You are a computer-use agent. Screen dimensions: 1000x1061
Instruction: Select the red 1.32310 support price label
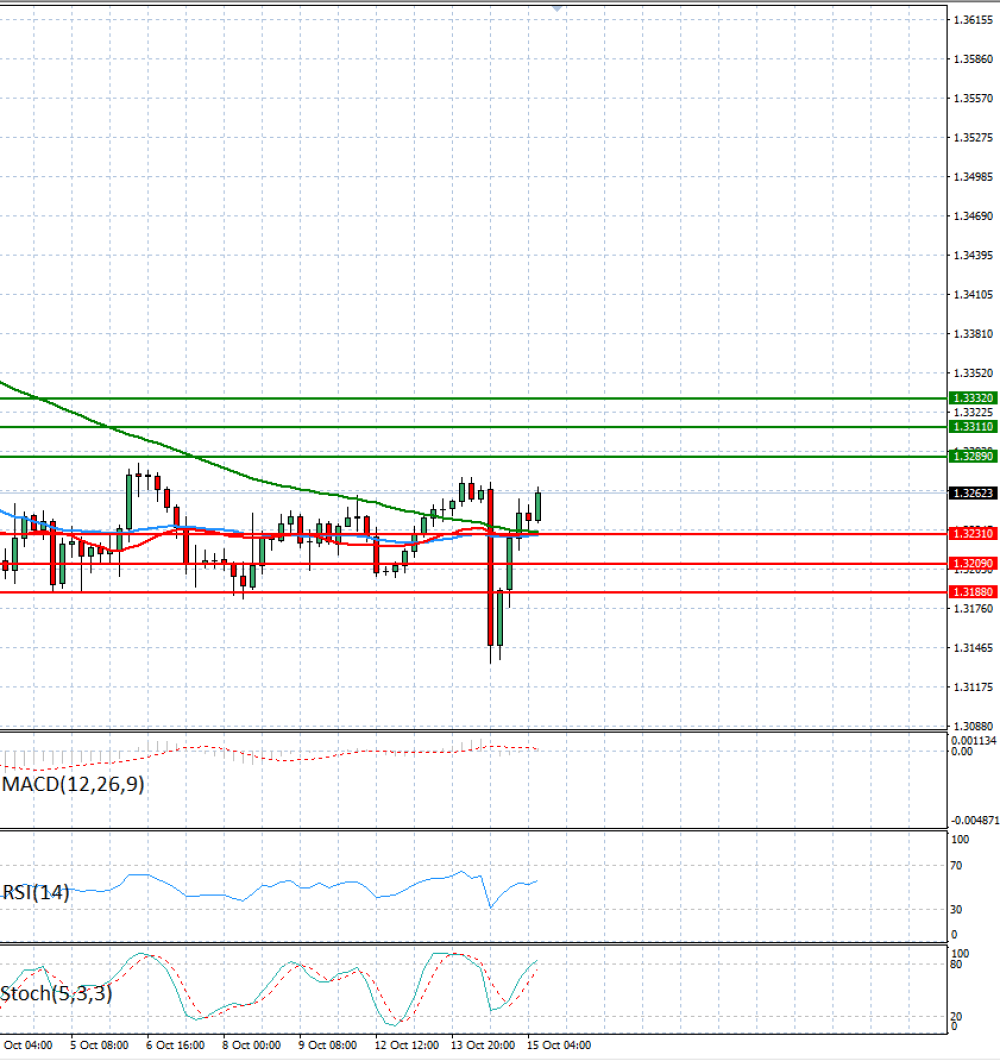coord(973,534)
